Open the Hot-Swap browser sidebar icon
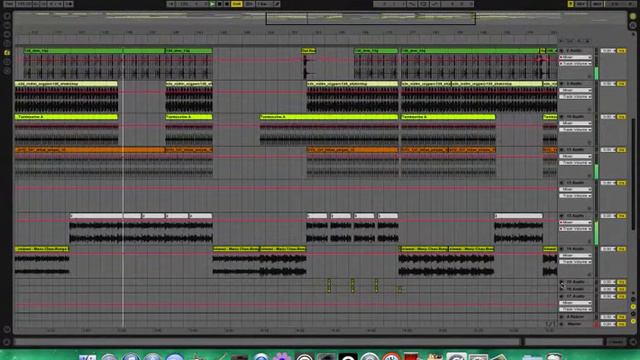Viewport: 640px width, 360px height. point(7,71)
